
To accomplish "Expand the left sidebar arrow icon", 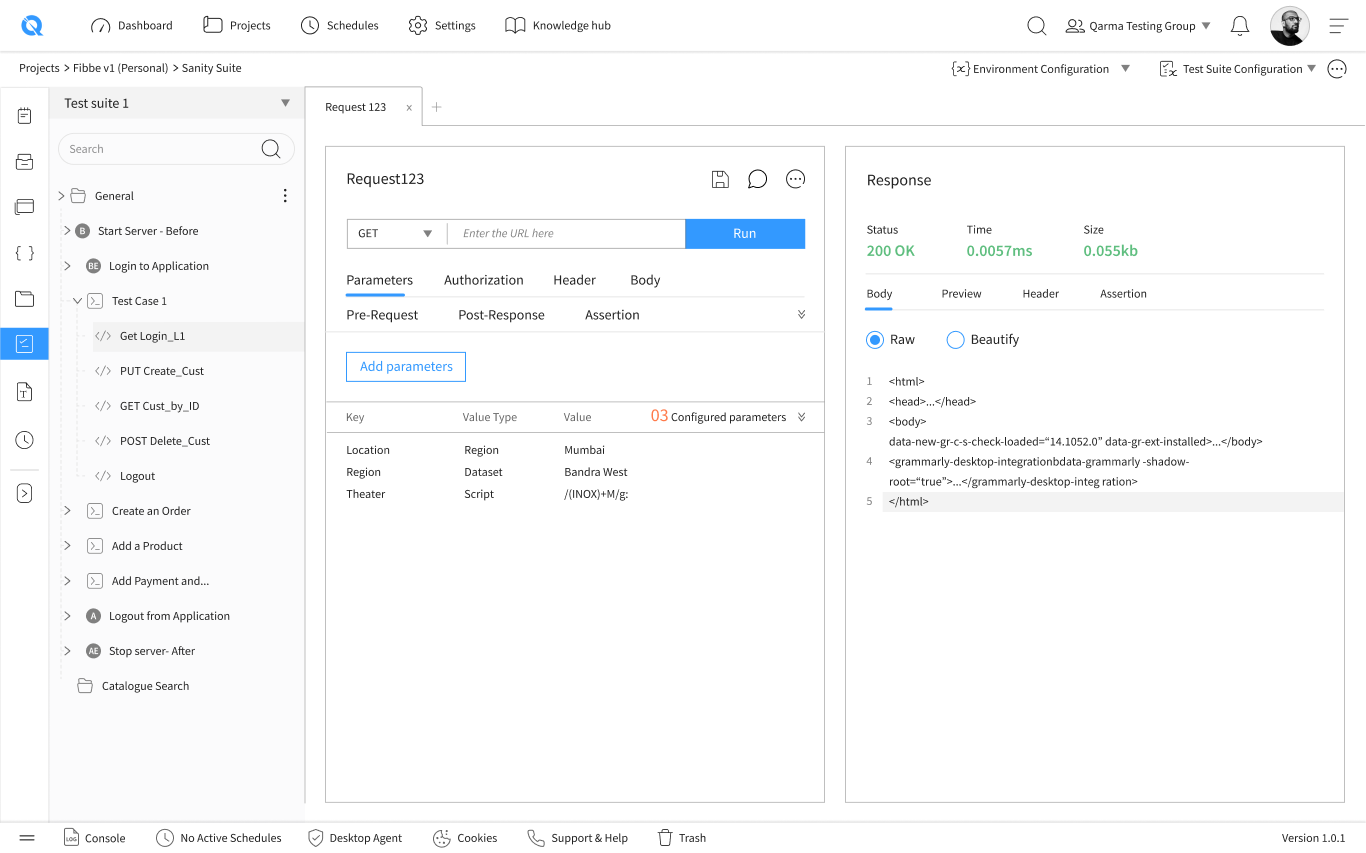I will pyautogui.click(x=24, y=493).
